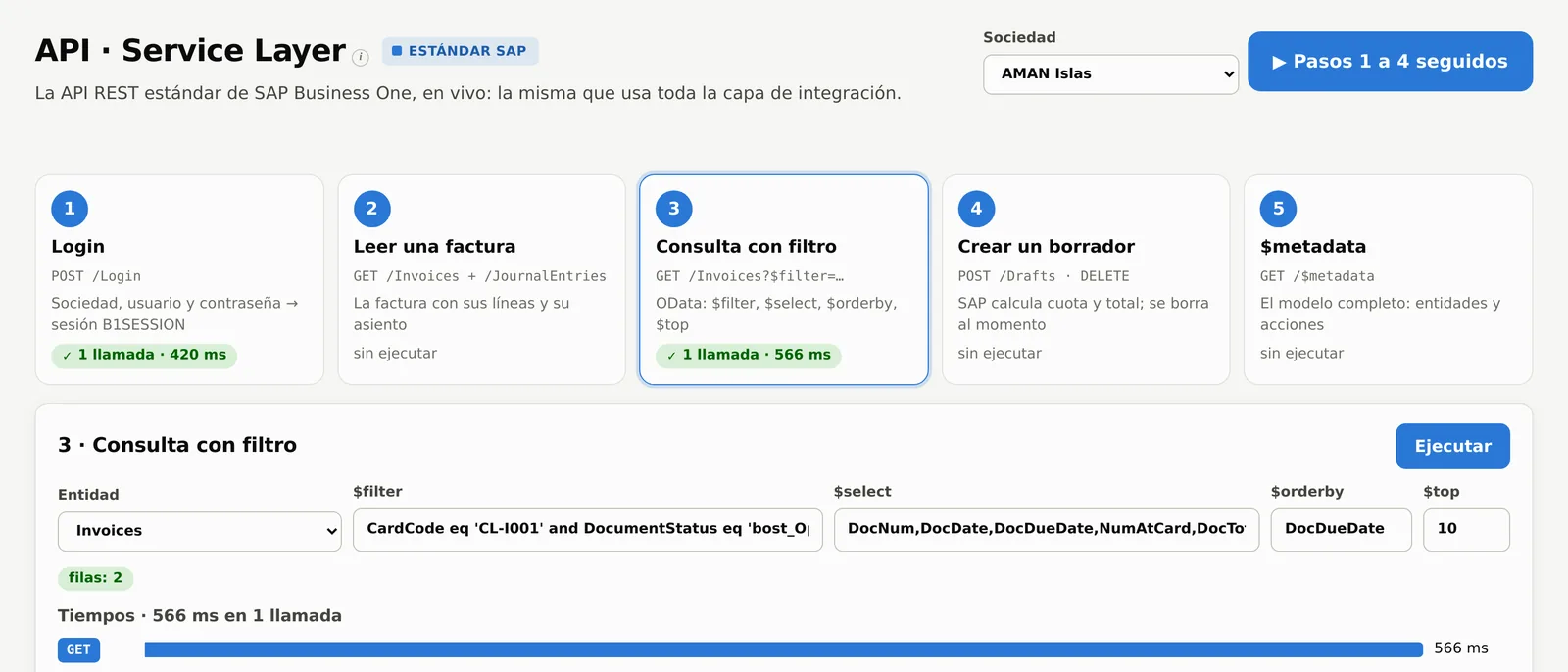Focus the $top field showing 10
Screen dimensions: 1568x672
[1466, 529]
